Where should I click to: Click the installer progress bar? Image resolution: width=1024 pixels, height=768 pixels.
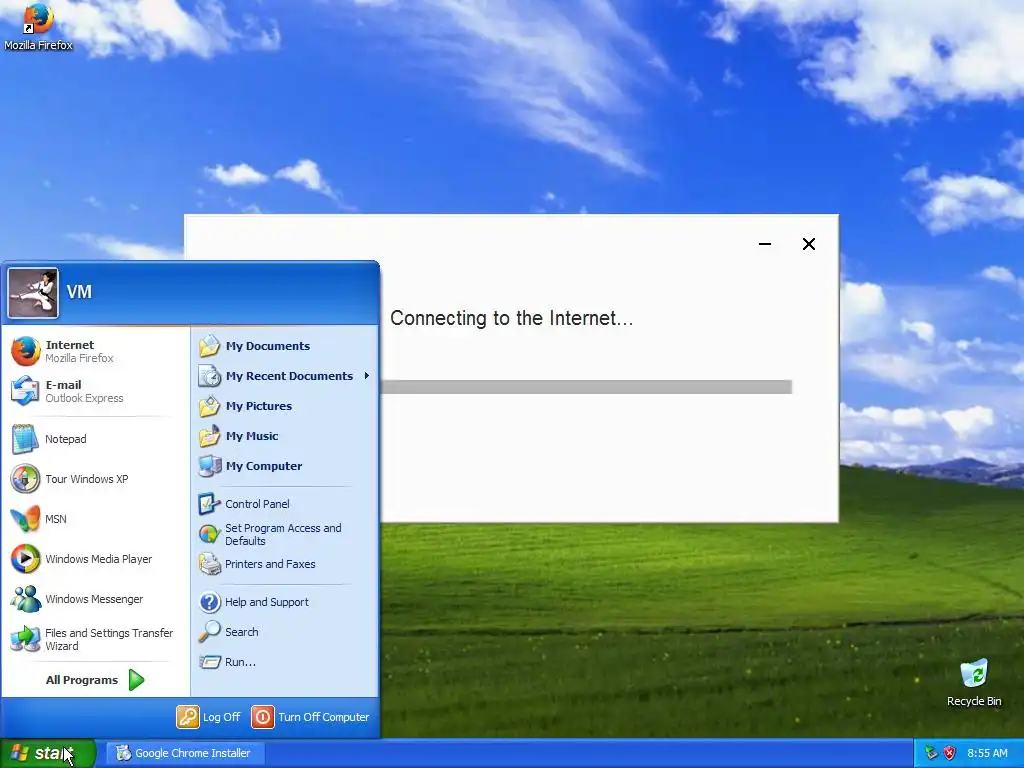586,387
